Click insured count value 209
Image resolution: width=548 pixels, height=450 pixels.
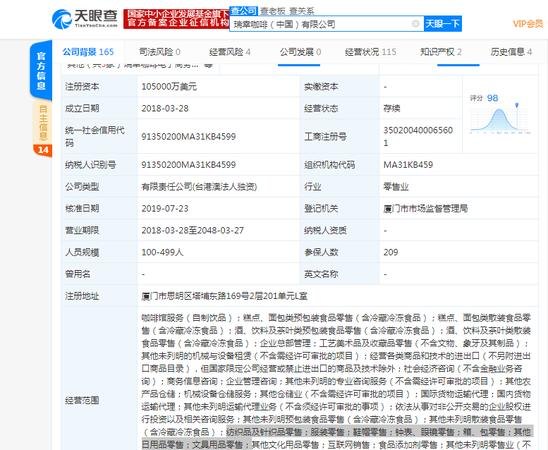[x=391, y=252]
